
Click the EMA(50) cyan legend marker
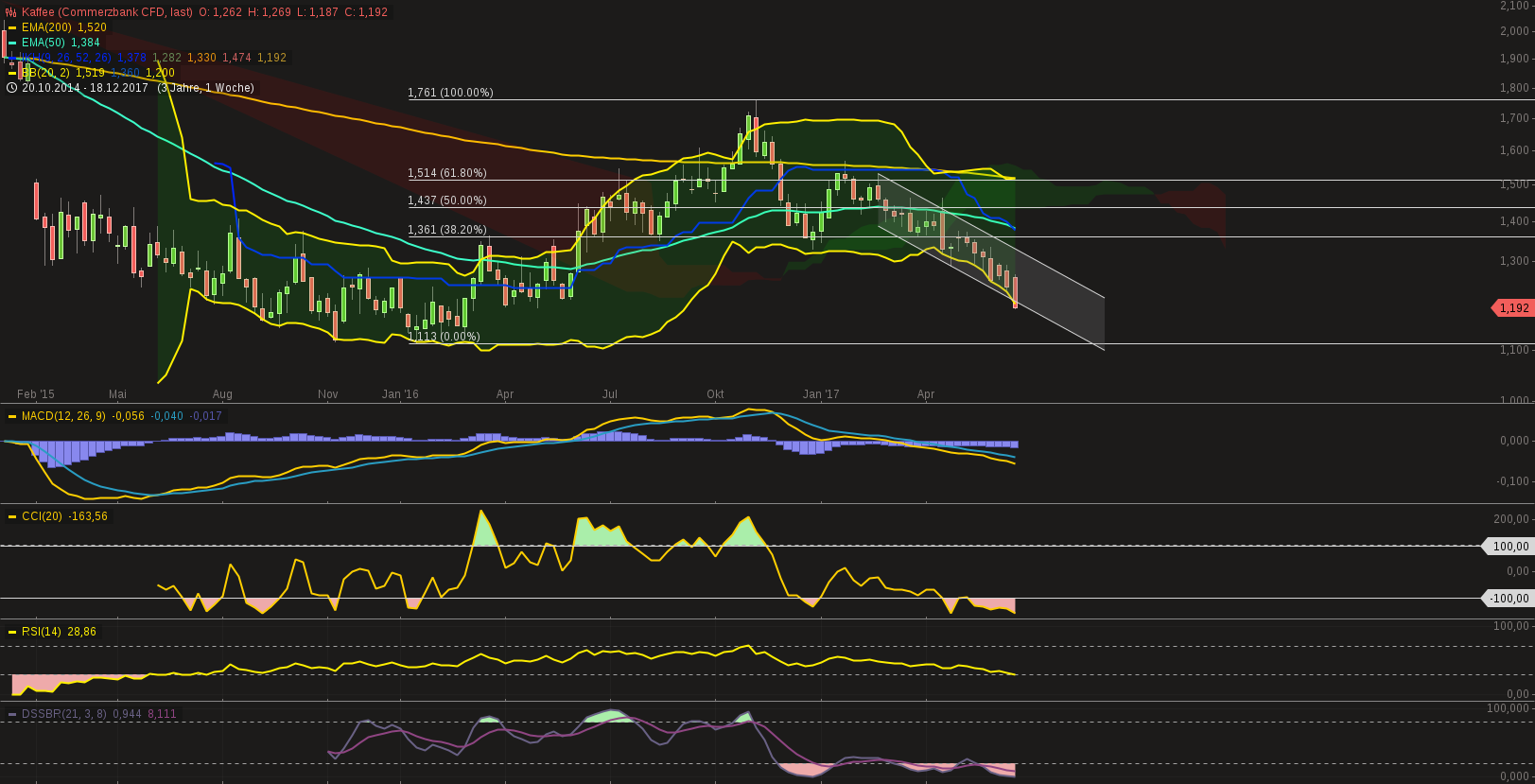(12, 43)
